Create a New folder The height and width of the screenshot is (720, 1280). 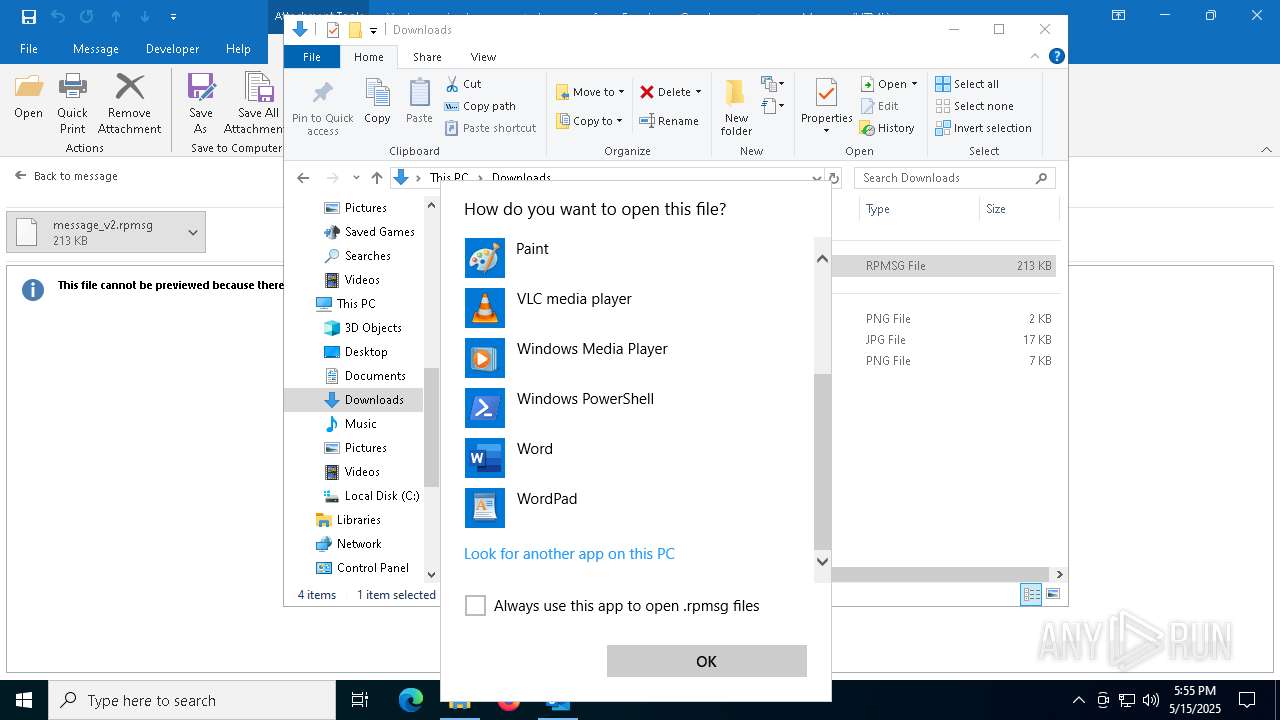[736, 108]
